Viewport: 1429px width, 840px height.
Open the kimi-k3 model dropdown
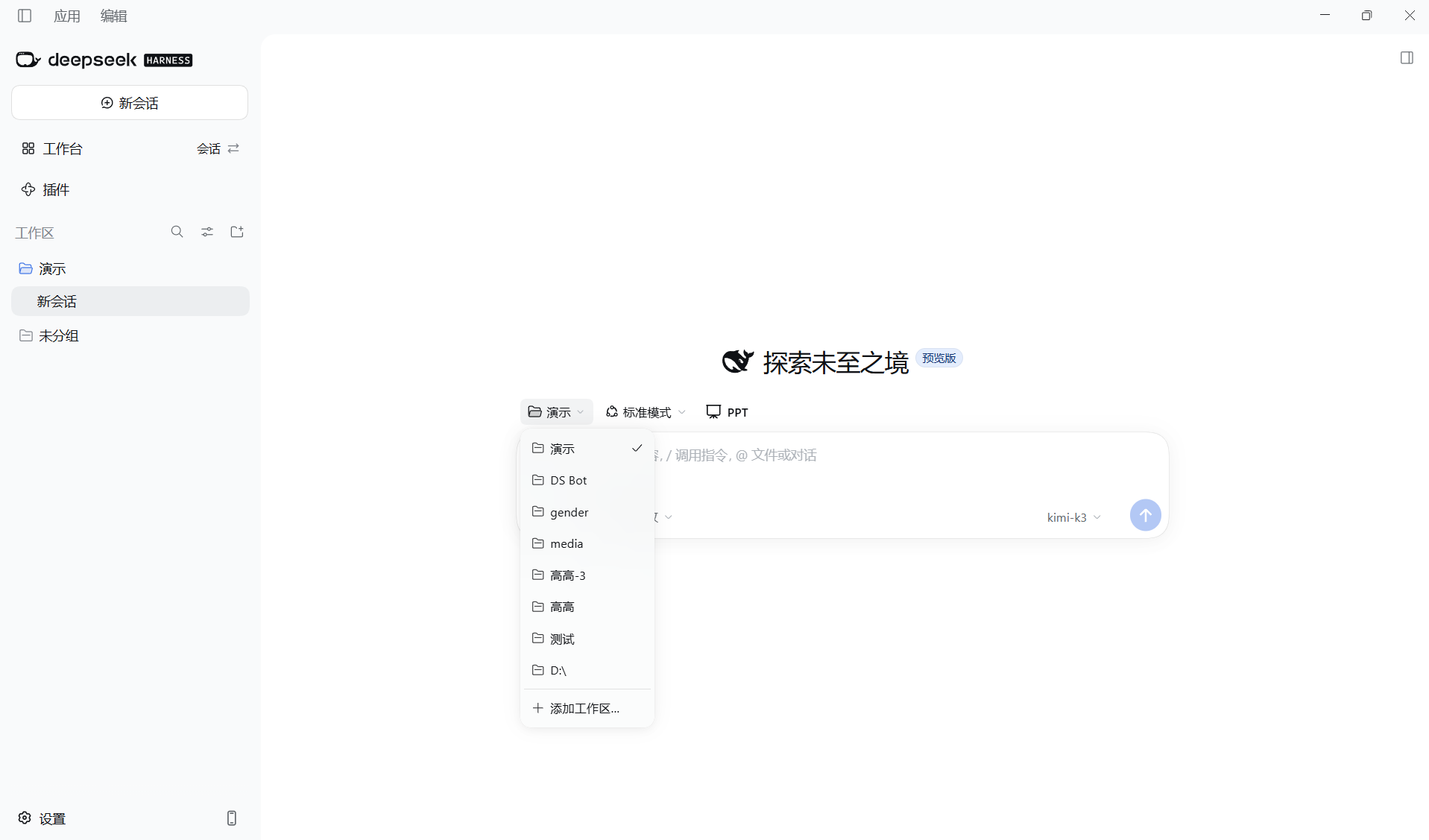pyautogui.click(x=1073, y=517)
